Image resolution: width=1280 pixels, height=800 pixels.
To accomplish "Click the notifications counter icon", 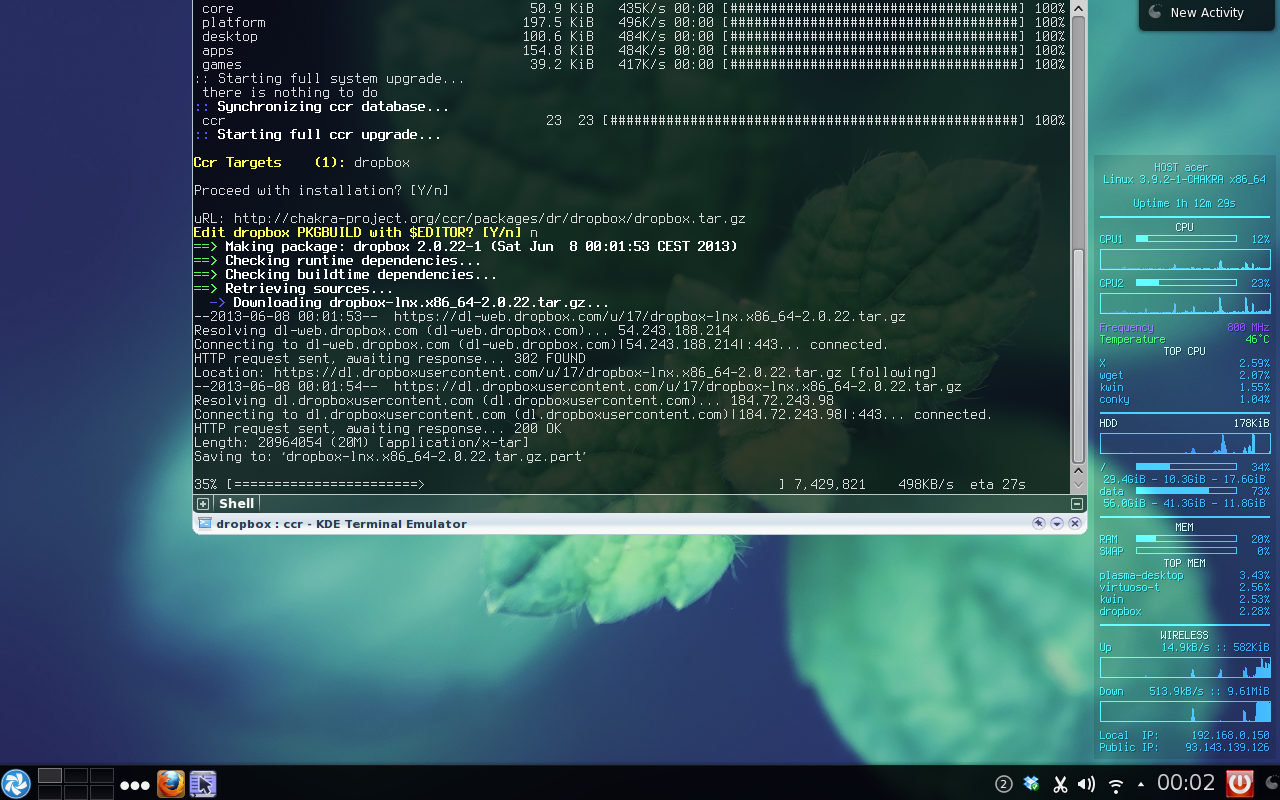I will (1004, 784).
